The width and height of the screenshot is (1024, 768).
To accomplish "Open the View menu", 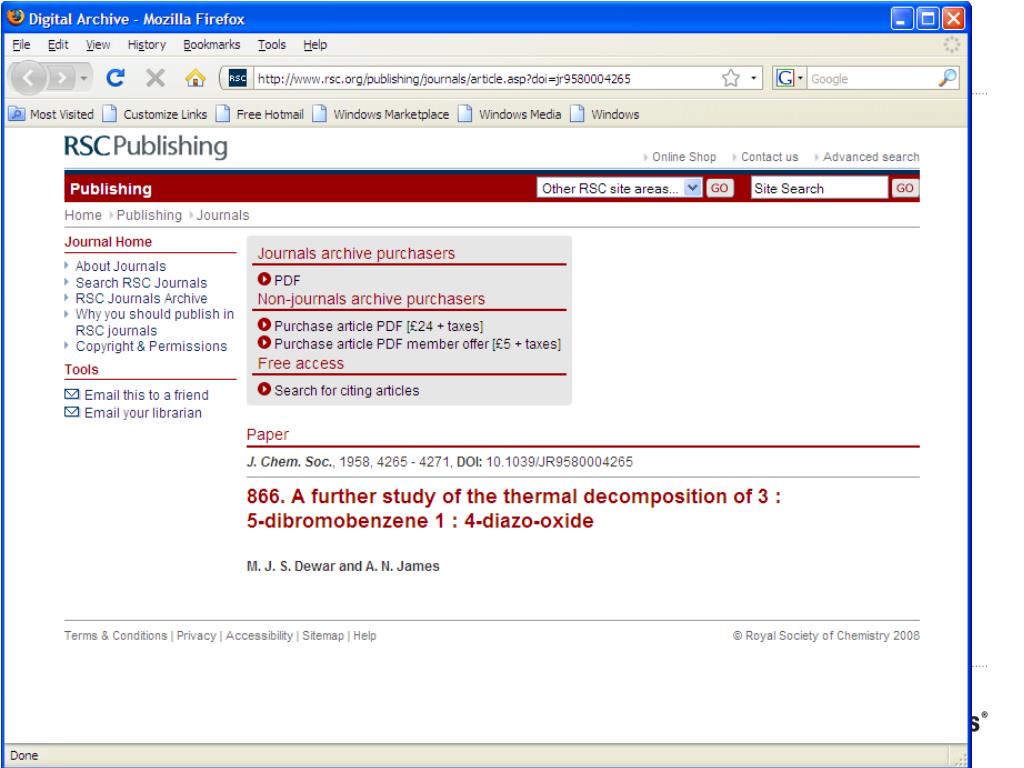I will click(98, 44).
